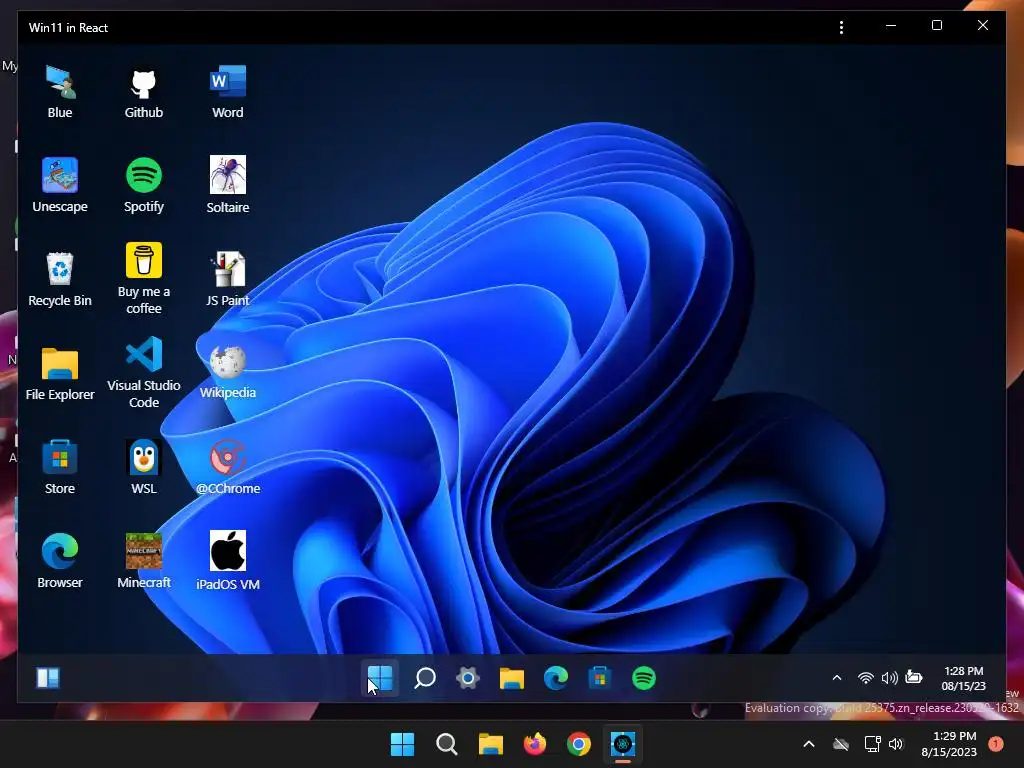The width and height of the screenshot is (1024, 768).
Task: Expand hidden tray icons in inner taskbar
Action: [x=837, y=678]
